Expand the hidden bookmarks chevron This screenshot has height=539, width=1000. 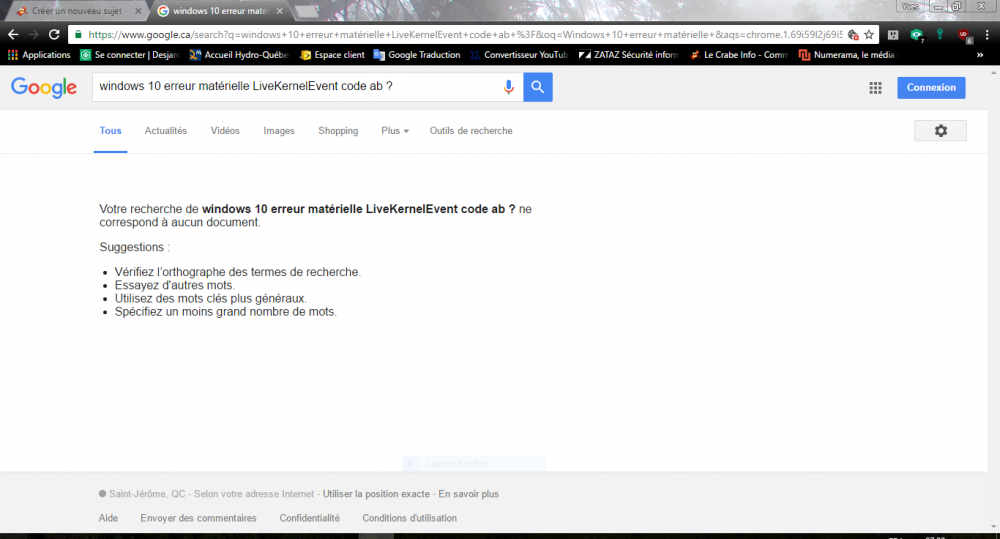(980, 55)
